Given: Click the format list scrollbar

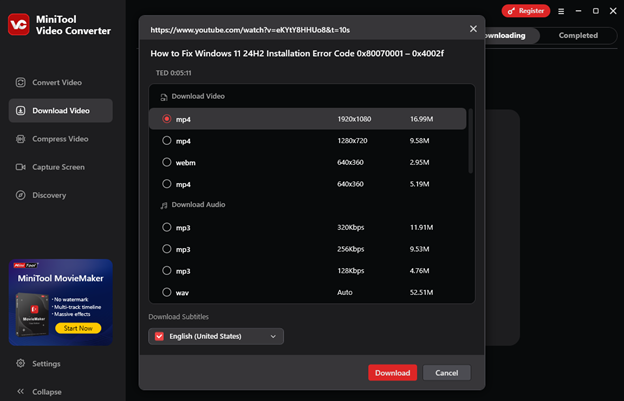Looking at the screenshot, I should (470, 141).
